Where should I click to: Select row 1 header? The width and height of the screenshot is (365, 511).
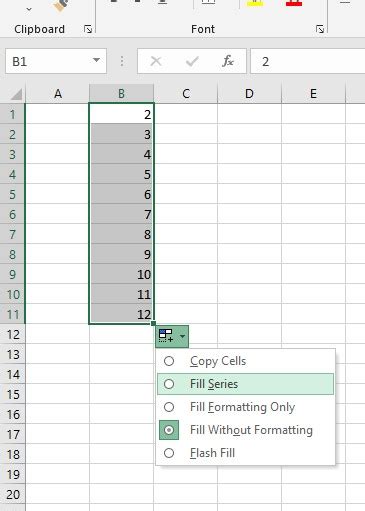pyautogui.click(x=12, y=114)
